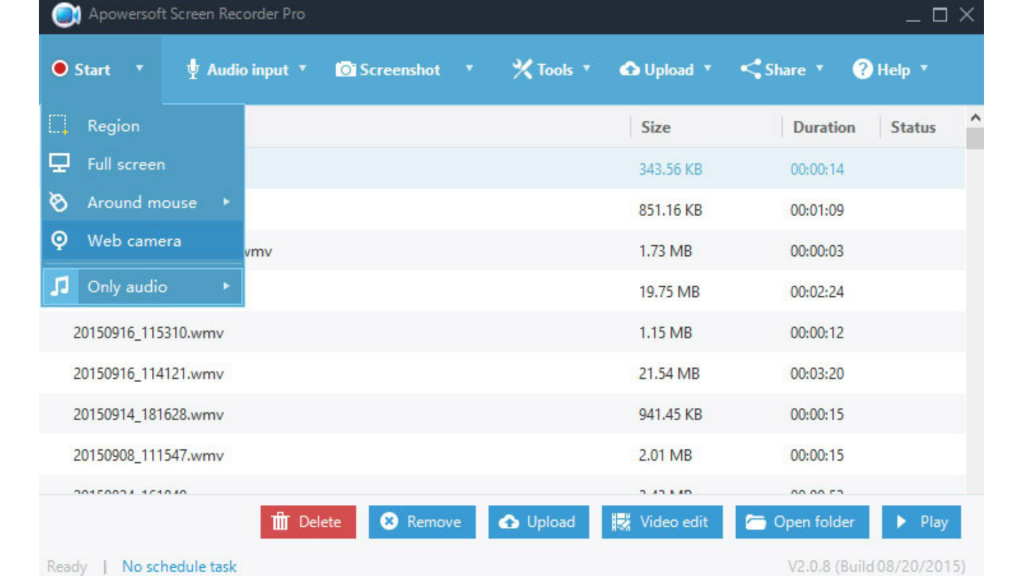This screenshot has width=1024, height=576.
Task: Click the microphone Audio input icon
Action: click(191, 69)
